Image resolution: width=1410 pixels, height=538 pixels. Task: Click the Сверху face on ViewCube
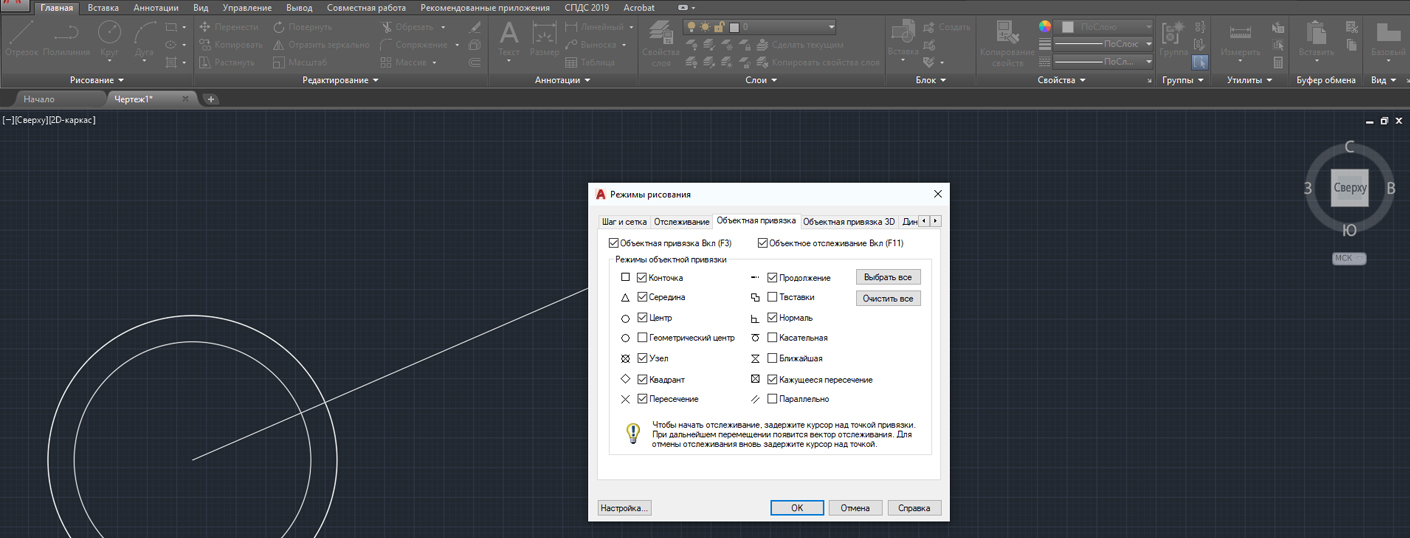point(1349,188)
